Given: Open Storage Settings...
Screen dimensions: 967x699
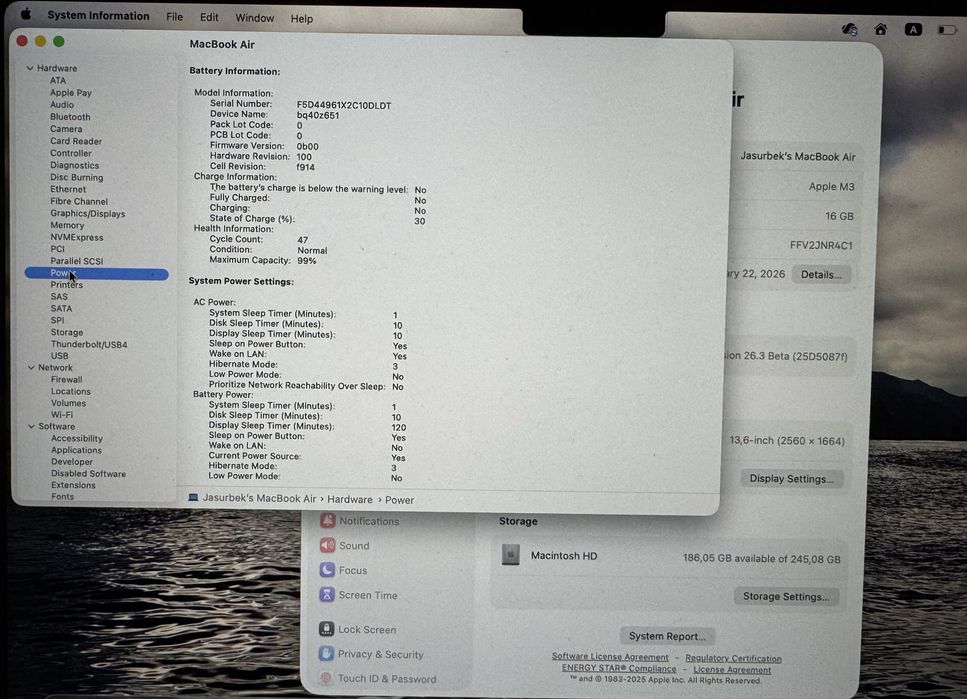Looking at the screenshot, I should pos(786,596).
